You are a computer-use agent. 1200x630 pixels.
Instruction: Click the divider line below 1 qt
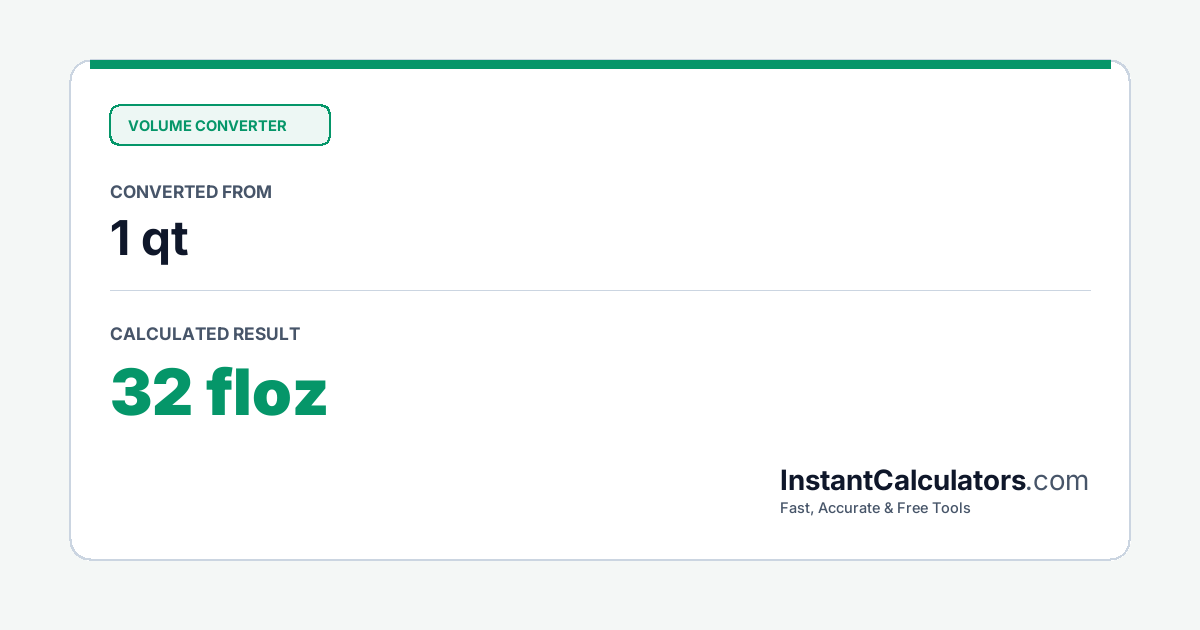[600, 291]
